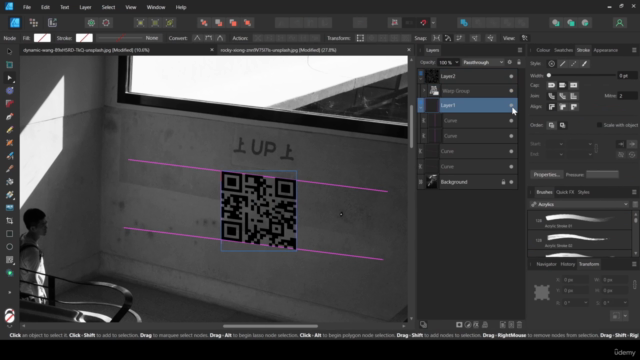Open the Layers panel options menu
Viewport: 640px width, 360px height.
click(x=520, y=50)
